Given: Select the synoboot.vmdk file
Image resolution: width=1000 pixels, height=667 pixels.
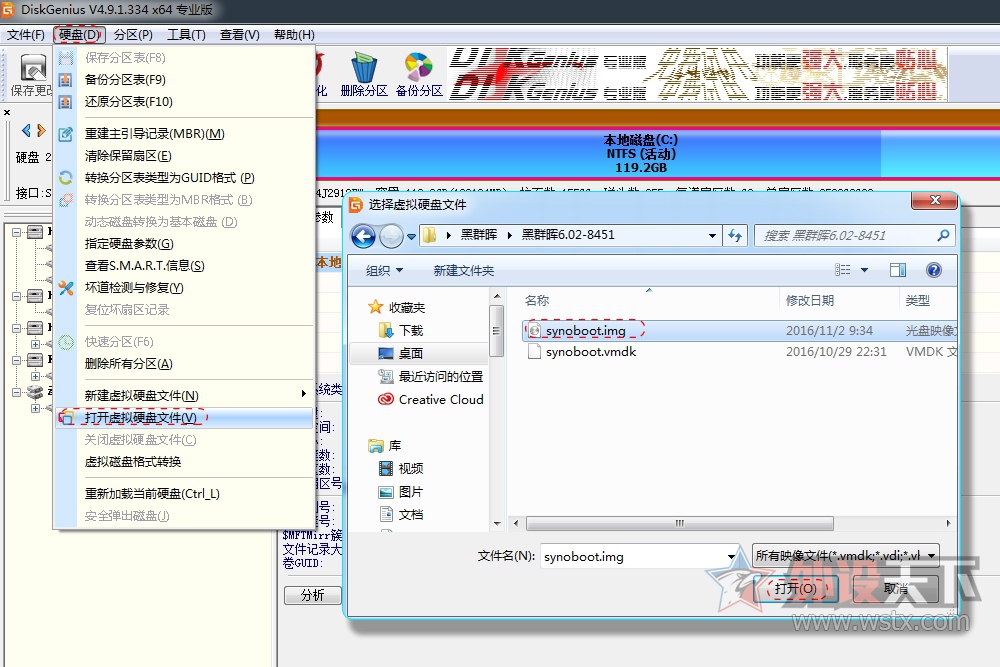Looking at the screenshot, I should click(740, 351).
